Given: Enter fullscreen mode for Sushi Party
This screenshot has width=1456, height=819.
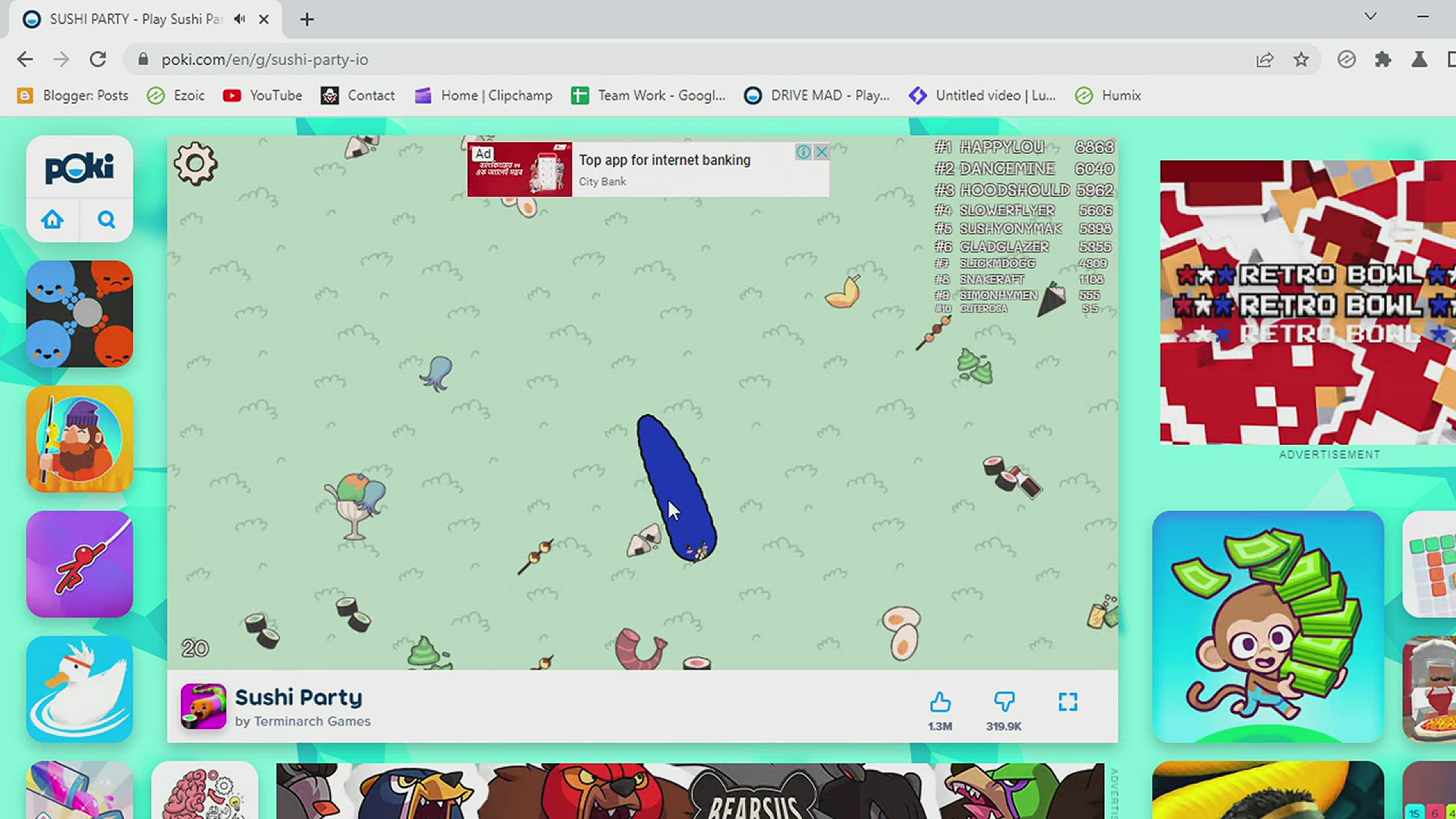Looking at the screenshot, I should (1068, 702).
